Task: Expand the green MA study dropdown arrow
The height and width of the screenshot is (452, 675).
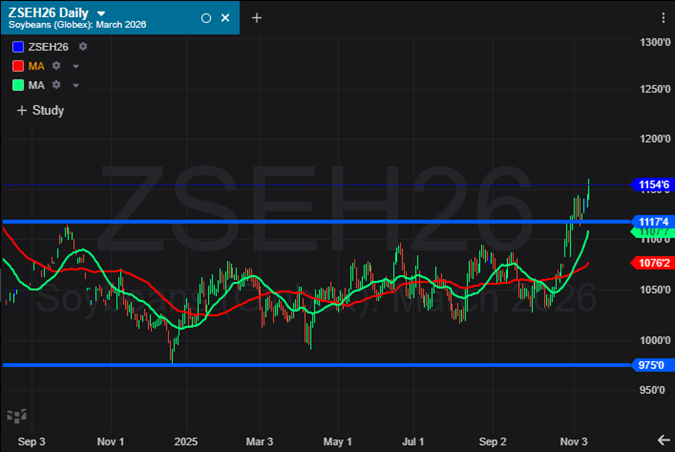Action: (76, 85)
